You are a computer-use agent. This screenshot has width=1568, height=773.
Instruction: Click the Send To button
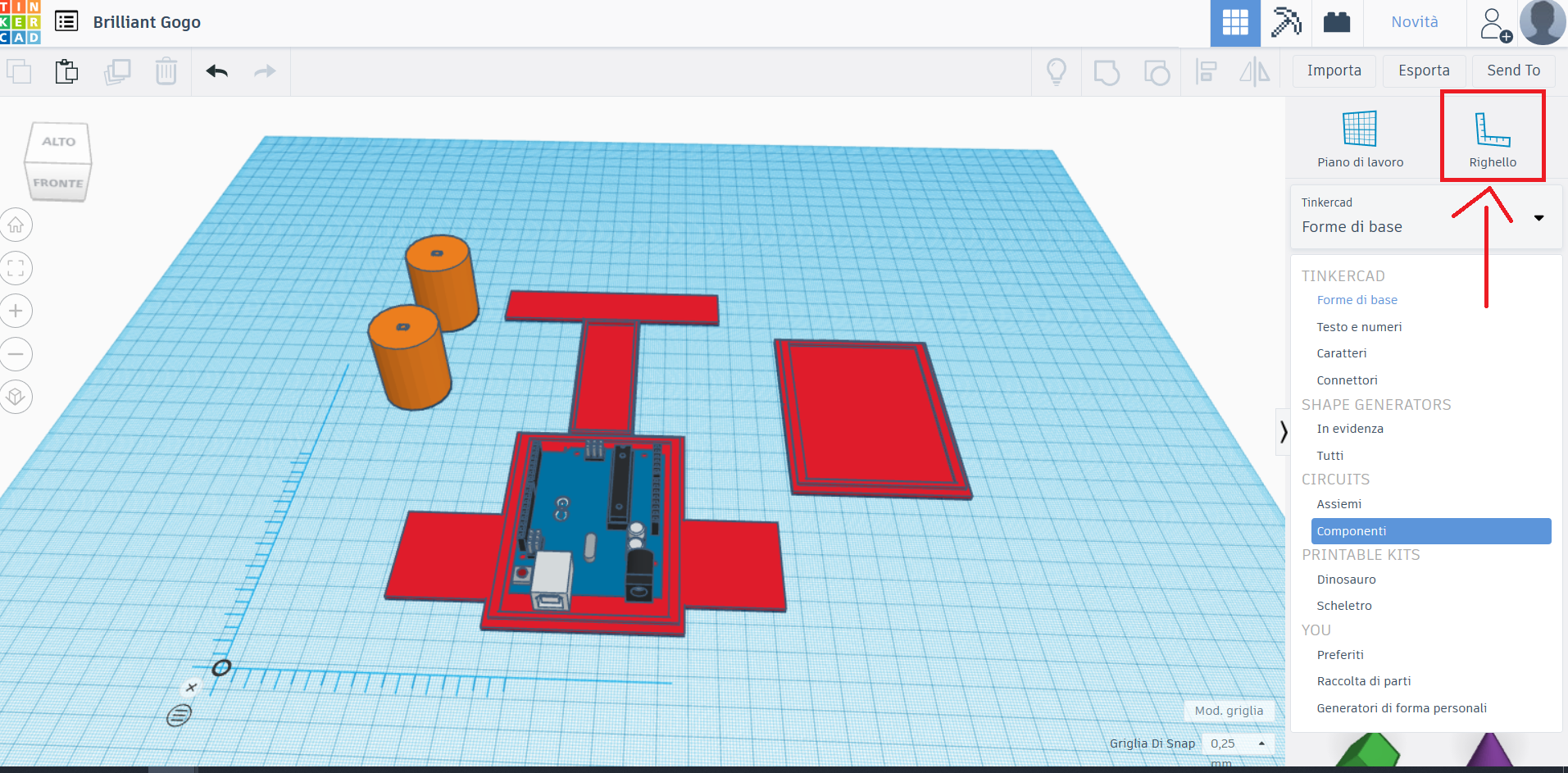click(x=1514, y=71)
